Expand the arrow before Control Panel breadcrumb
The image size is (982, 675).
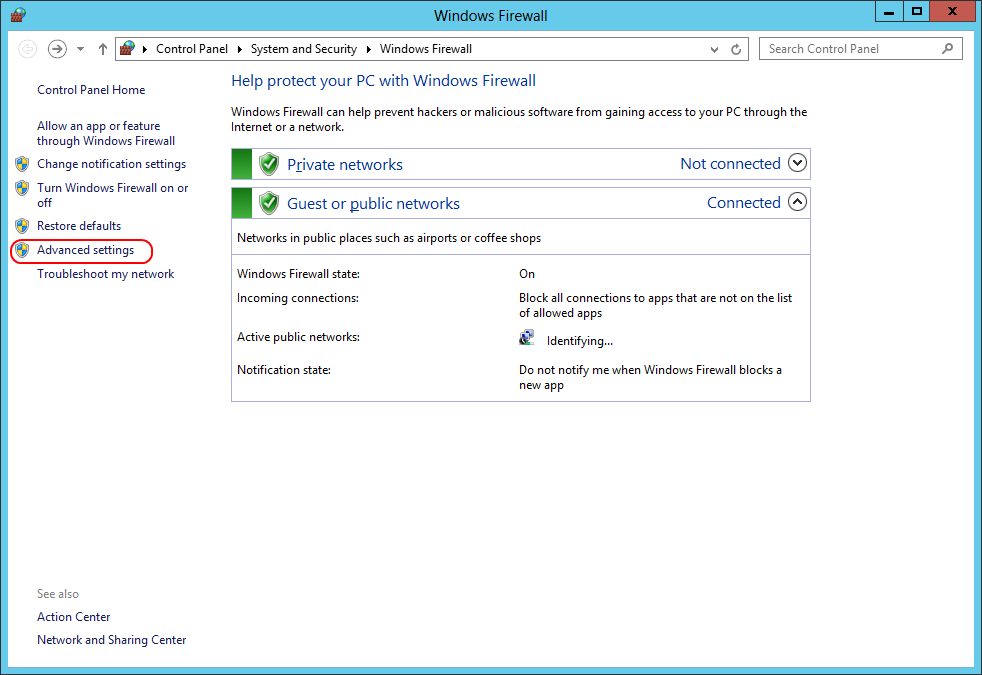click(x=145, y=49)
